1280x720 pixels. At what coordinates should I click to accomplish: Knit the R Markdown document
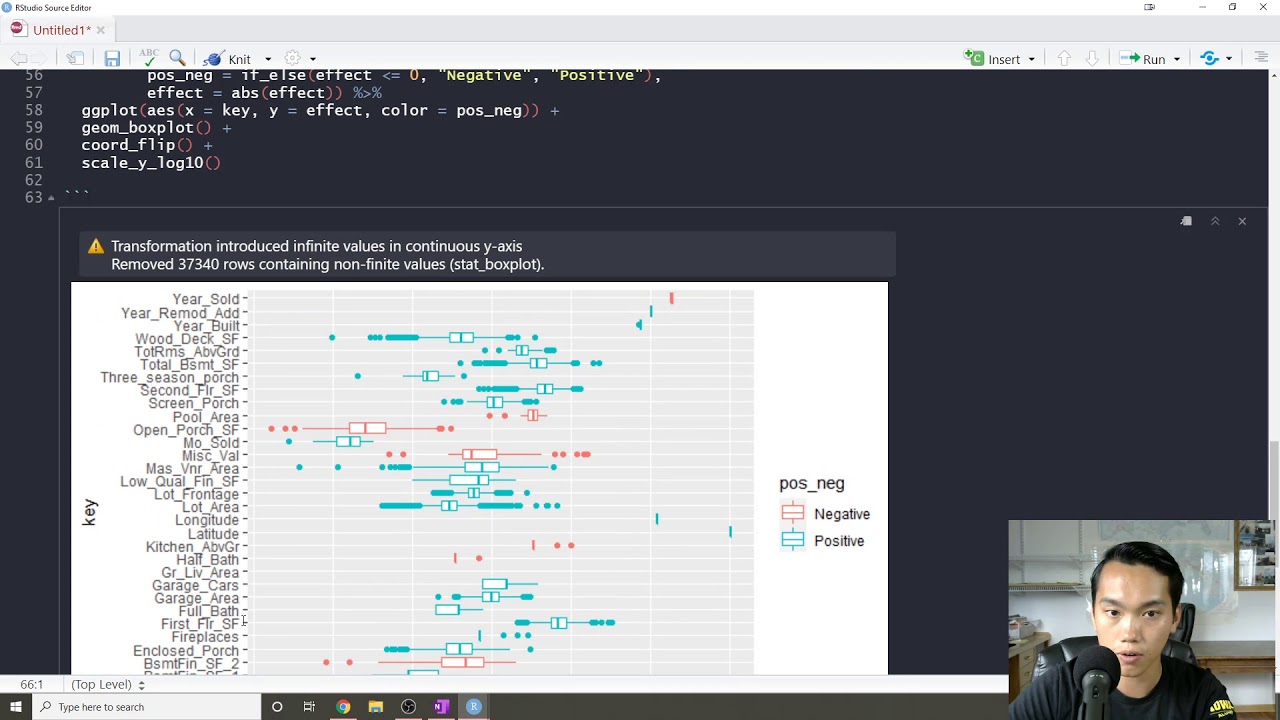(x=228, y=59)
